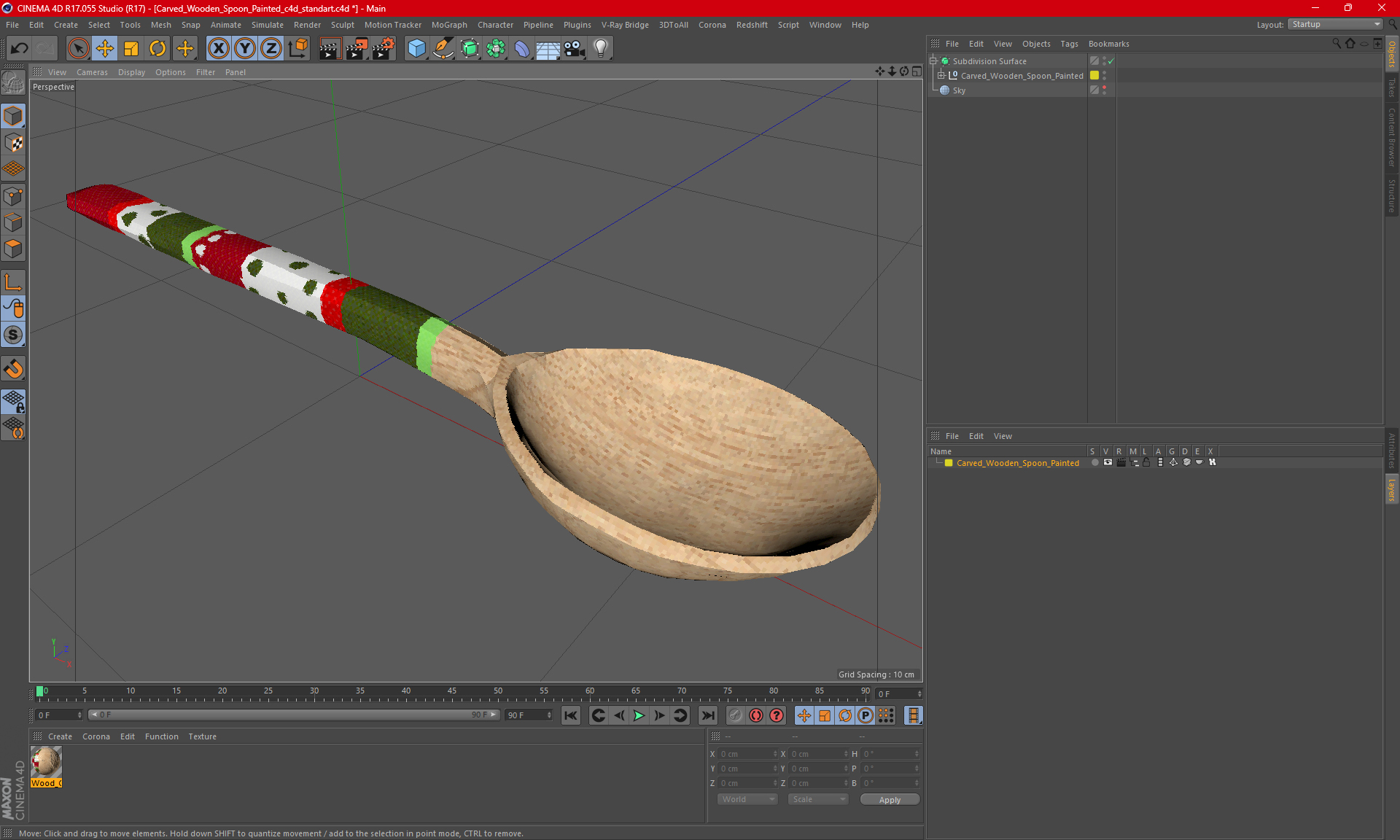
Task: Switch to Edges mode
Action: coord(13,222)
